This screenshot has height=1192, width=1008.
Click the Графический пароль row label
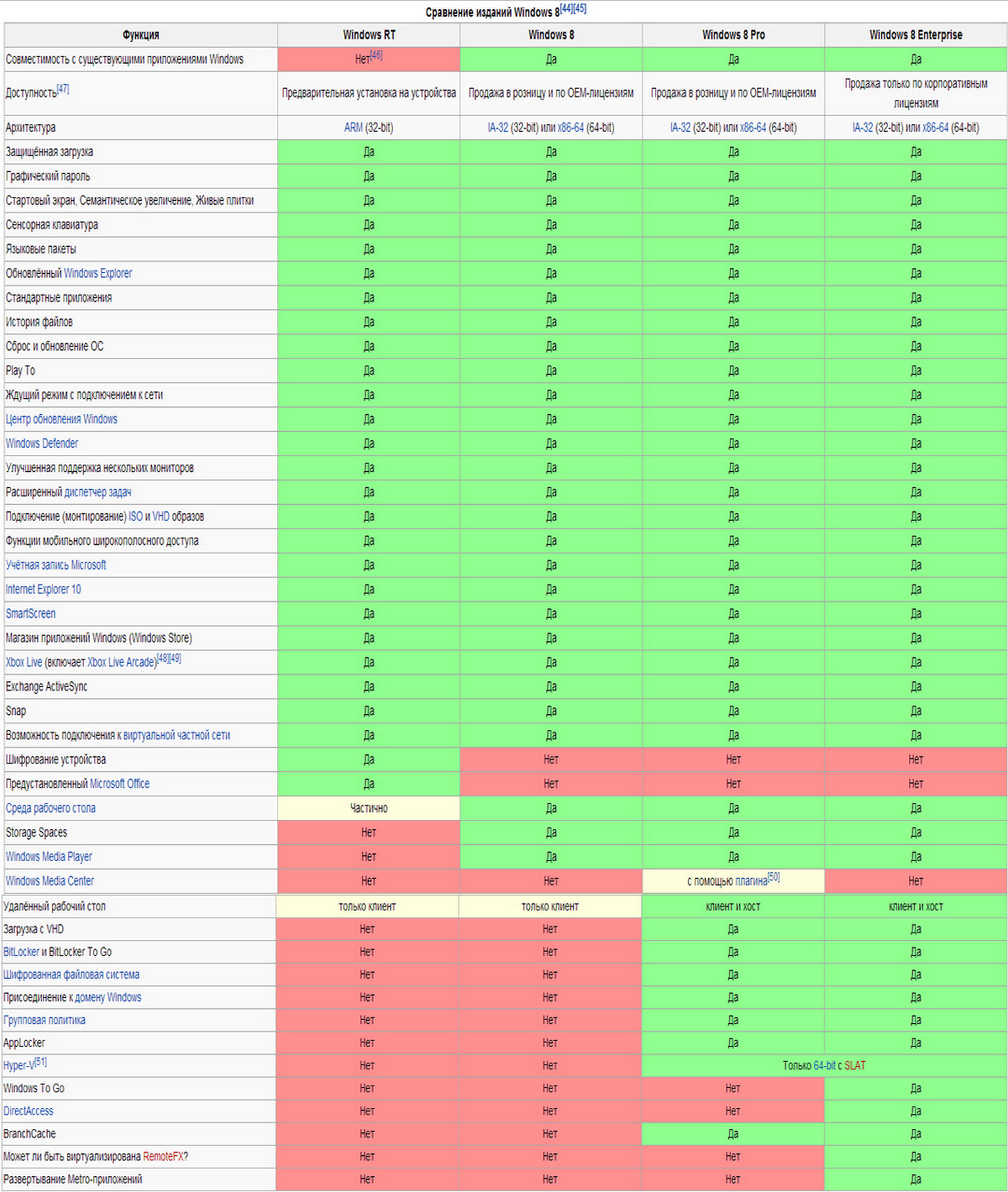tap(48, 176)
